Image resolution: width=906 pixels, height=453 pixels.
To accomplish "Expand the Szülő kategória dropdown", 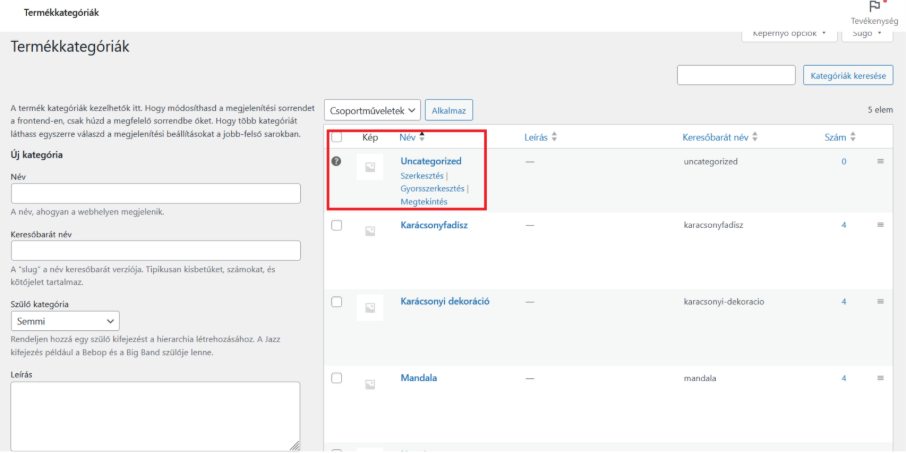I will coord(65,322).
